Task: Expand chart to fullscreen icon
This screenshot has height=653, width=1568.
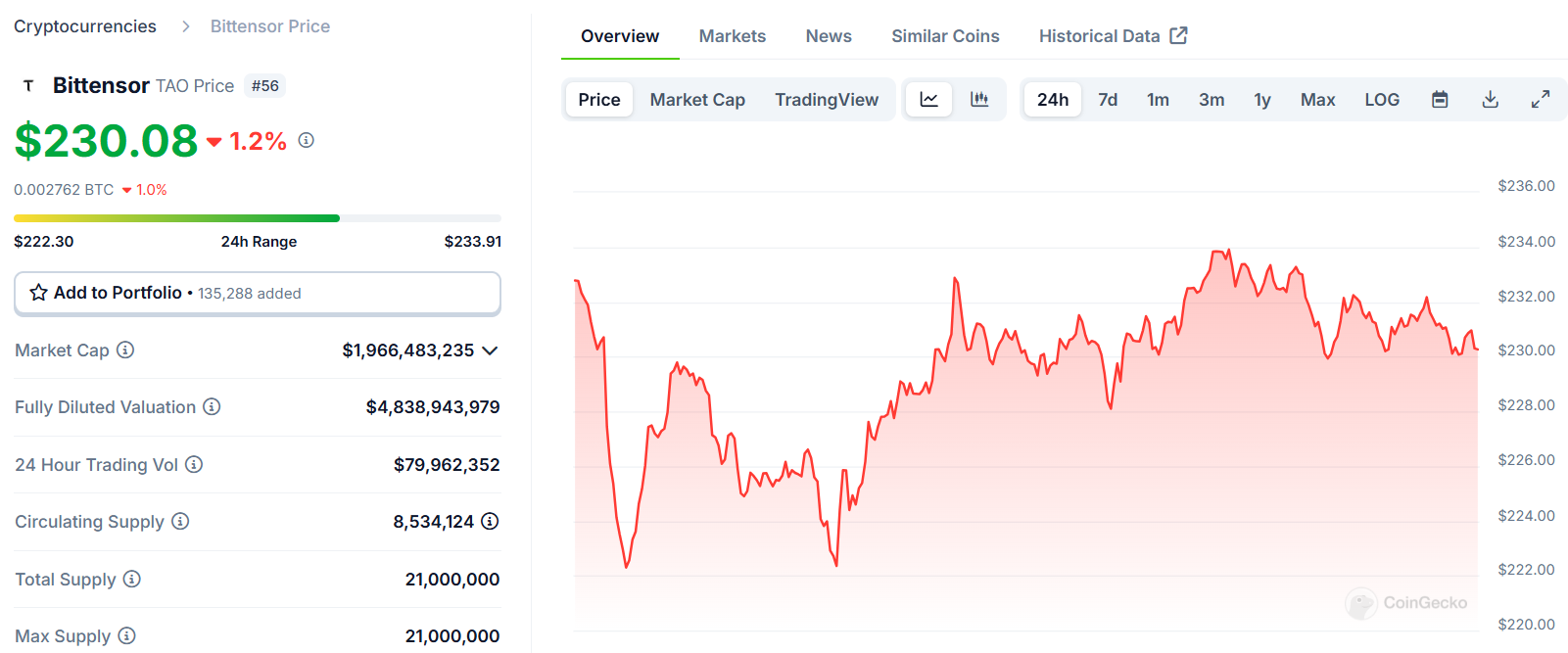Action: (1541, 99)
